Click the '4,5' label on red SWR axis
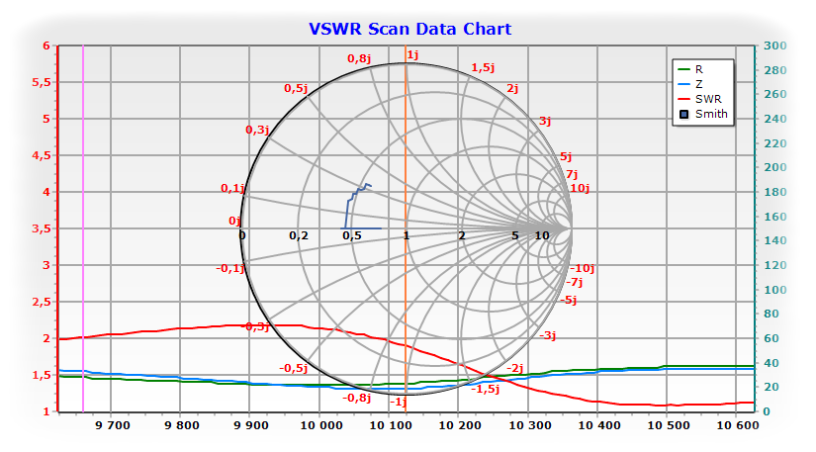The height and width of the screenshot is (452, 816). [x=42, y=156]
